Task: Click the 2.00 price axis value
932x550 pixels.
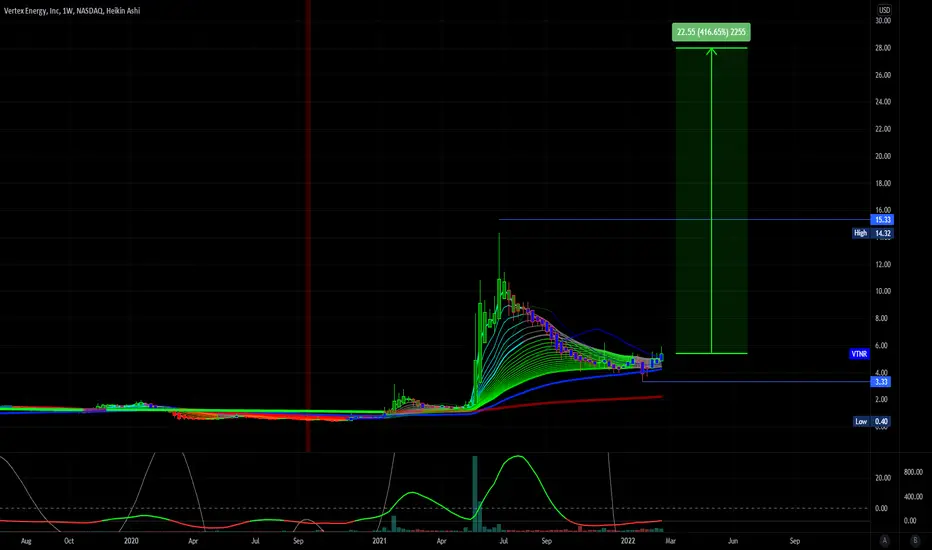Action: [x=881, y=400]
